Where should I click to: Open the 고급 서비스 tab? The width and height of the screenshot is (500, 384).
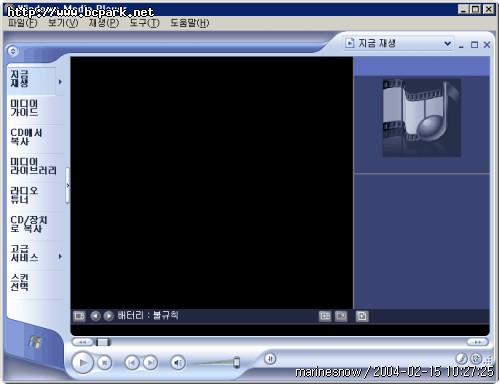pos(30,253)
